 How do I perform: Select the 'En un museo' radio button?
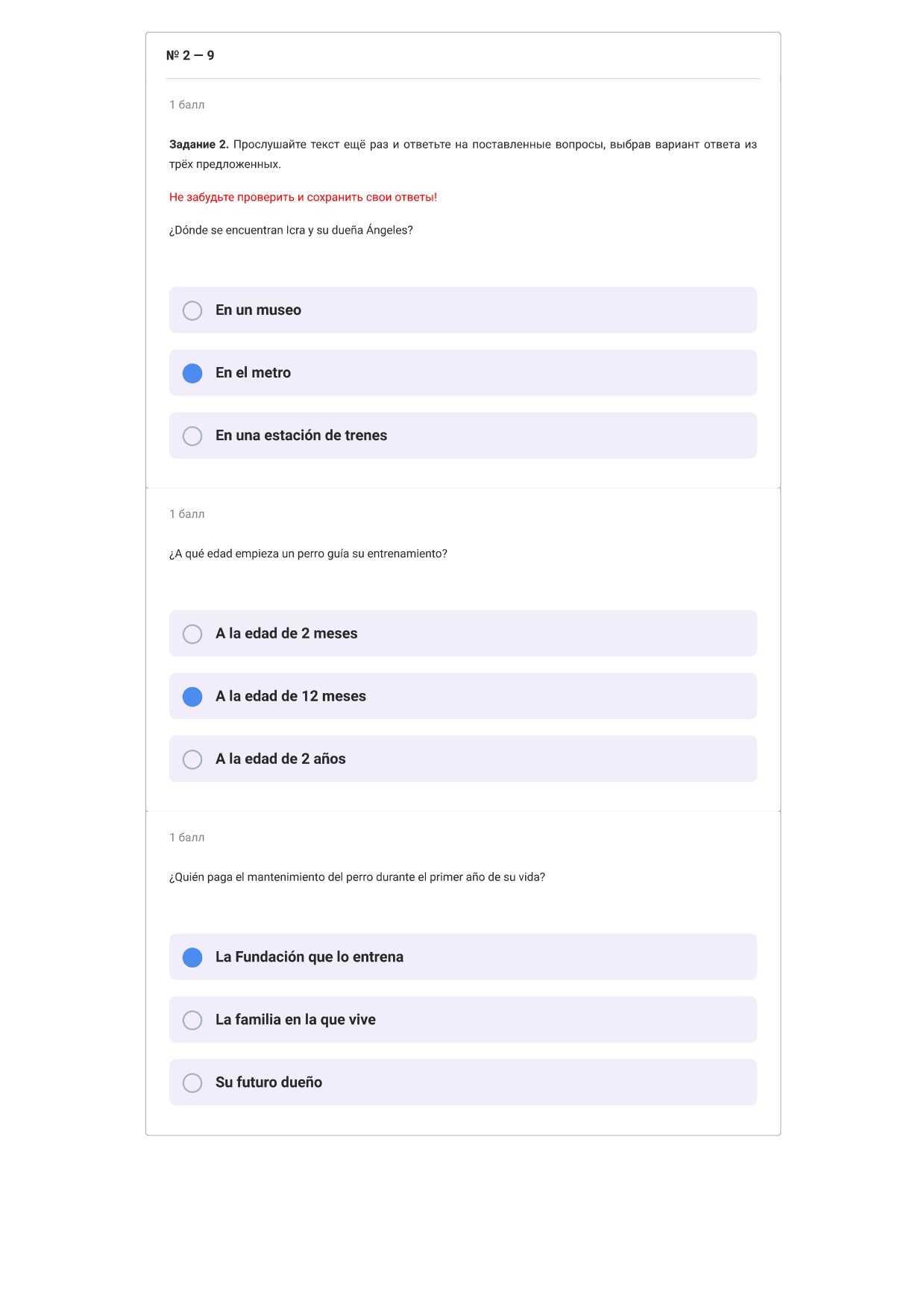[192, 310]
